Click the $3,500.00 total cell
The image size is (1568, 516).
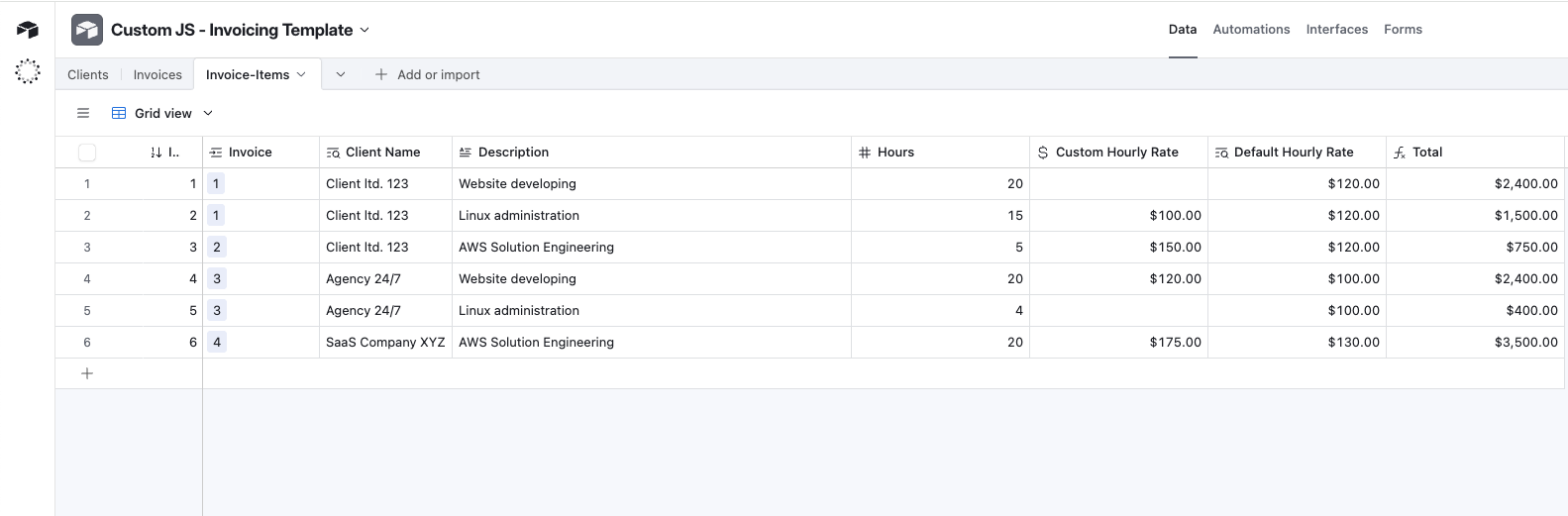tap(1475, 342)
